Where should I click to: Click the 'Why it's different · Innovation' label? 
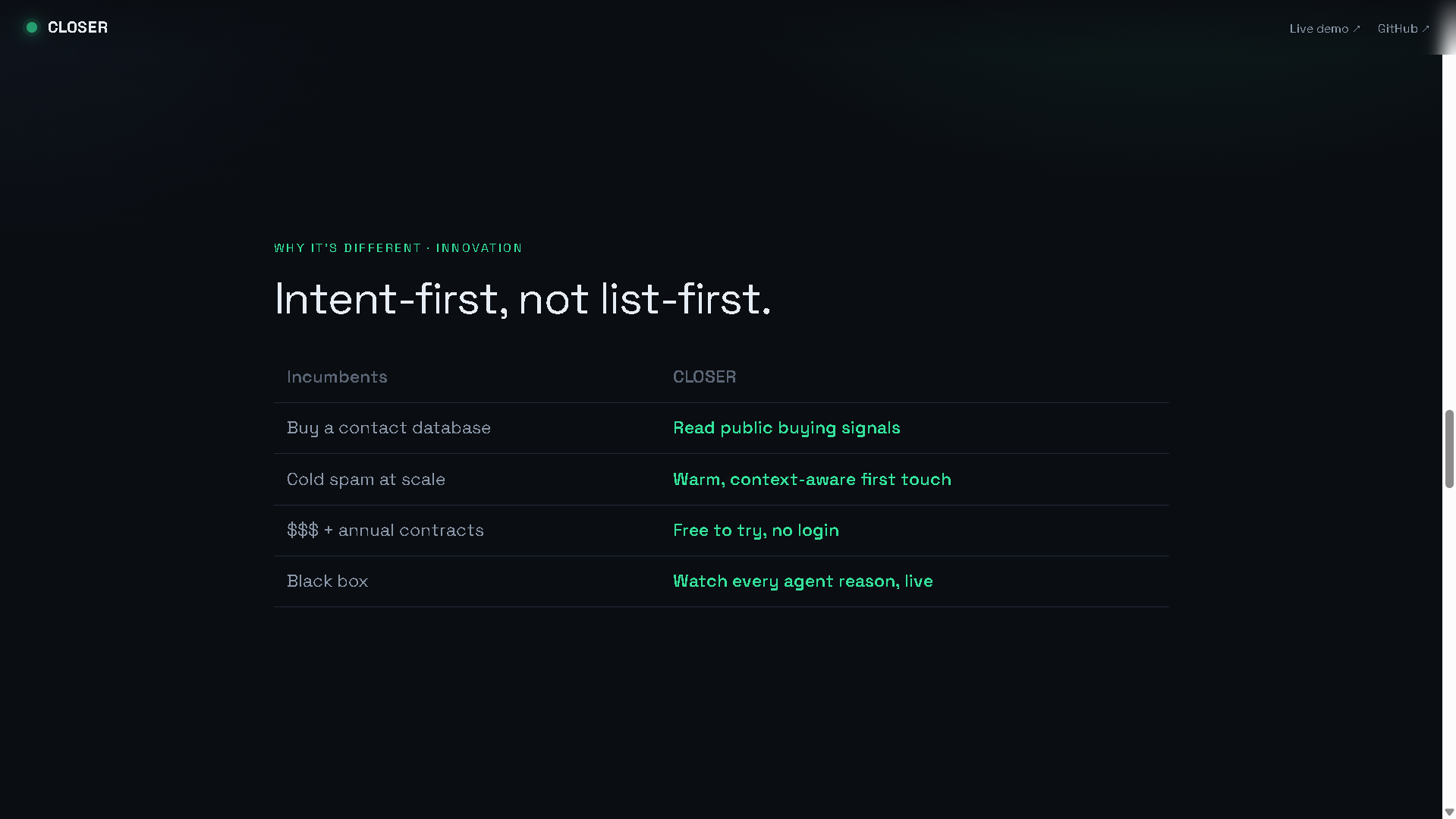click(398, 248)
